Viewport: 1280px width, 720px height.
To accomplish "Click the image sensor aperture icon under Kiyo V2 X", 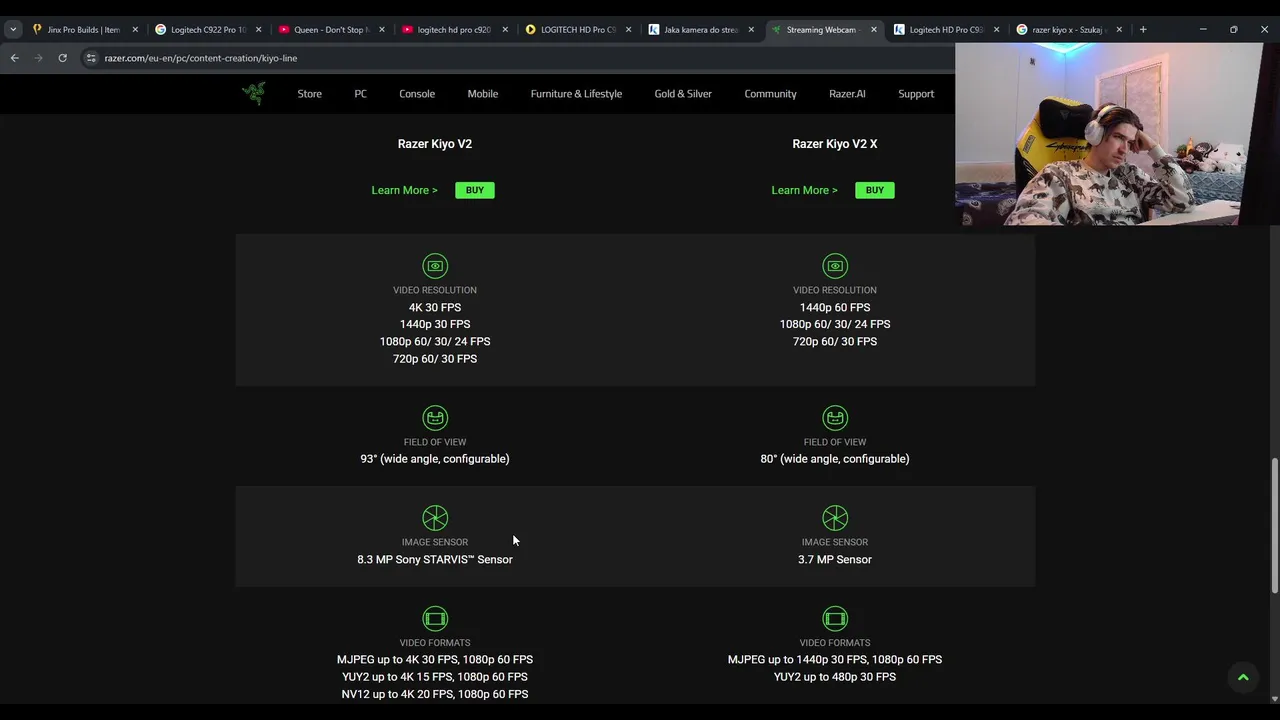I will pos(835,518).
